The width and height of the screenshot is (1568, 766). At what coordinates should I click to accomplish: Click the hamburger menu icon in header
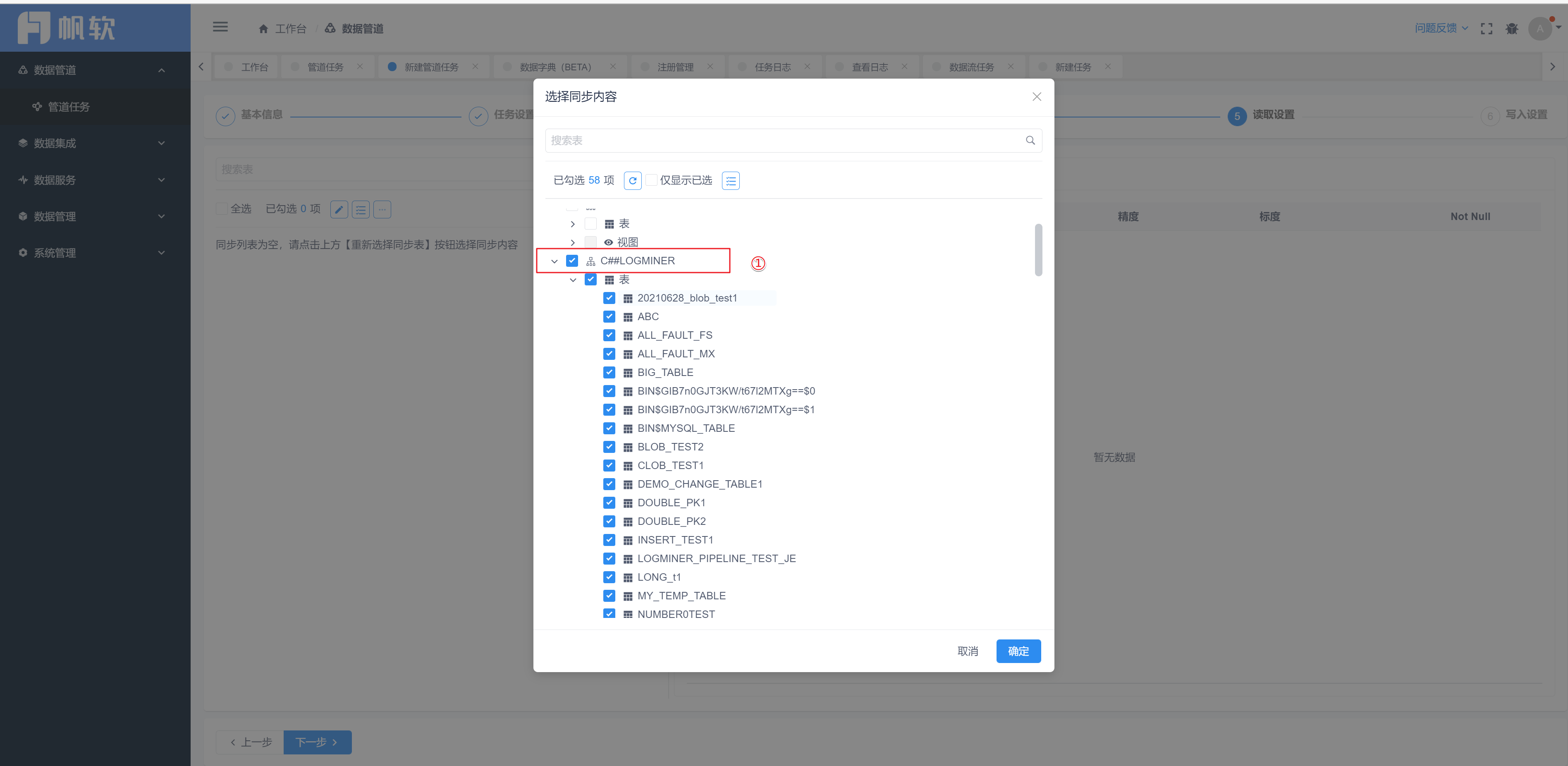coord(220,27)
